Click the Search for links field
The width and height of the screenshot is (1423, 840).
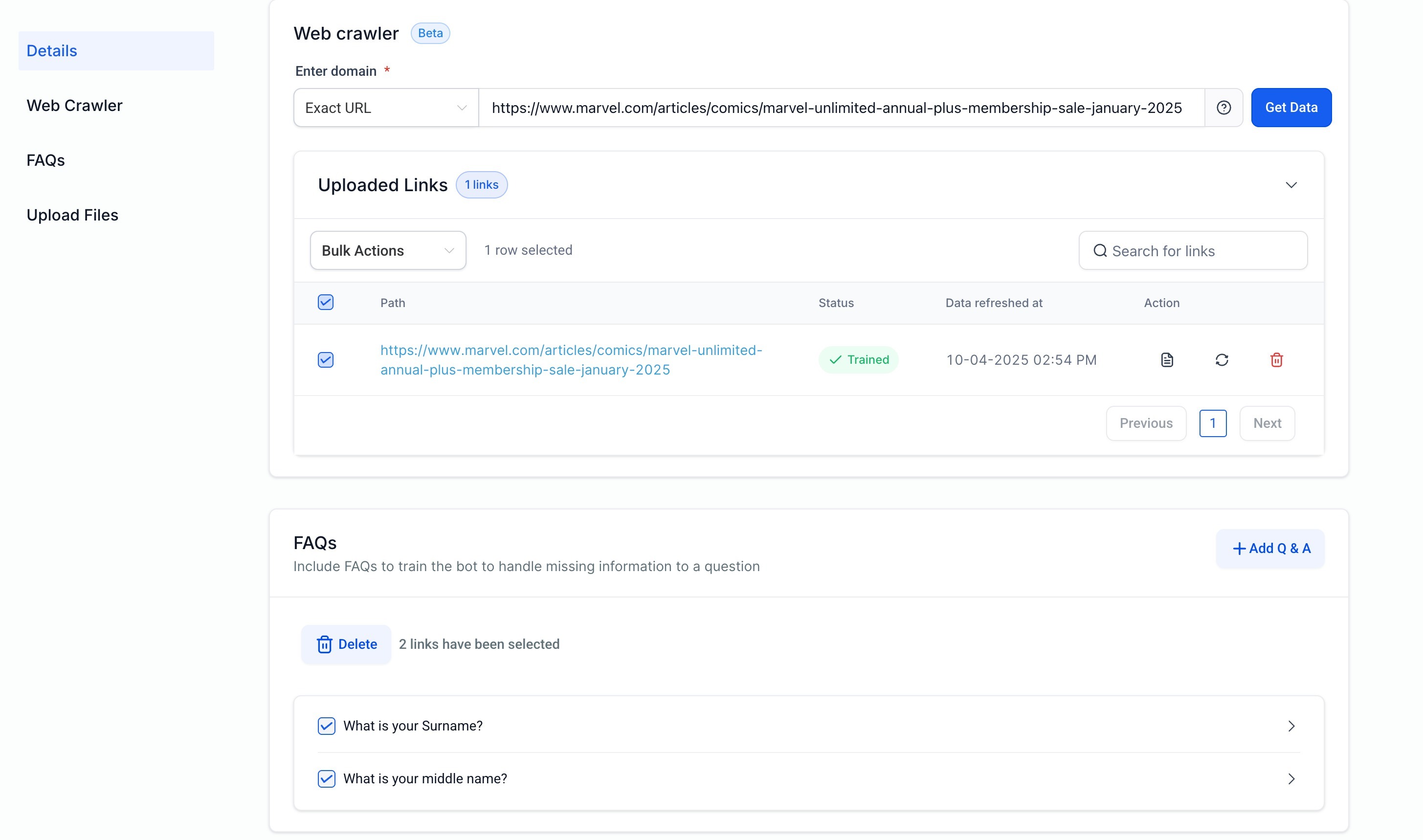pyautogui.click(x=1203, y=251)
